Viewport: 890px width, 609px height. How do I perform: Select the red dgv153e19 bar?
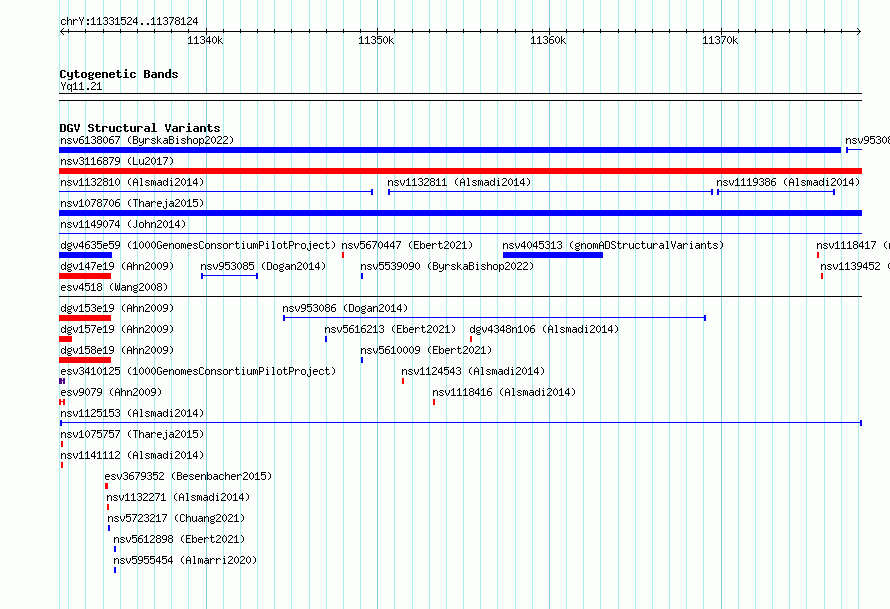pos(85,318)
